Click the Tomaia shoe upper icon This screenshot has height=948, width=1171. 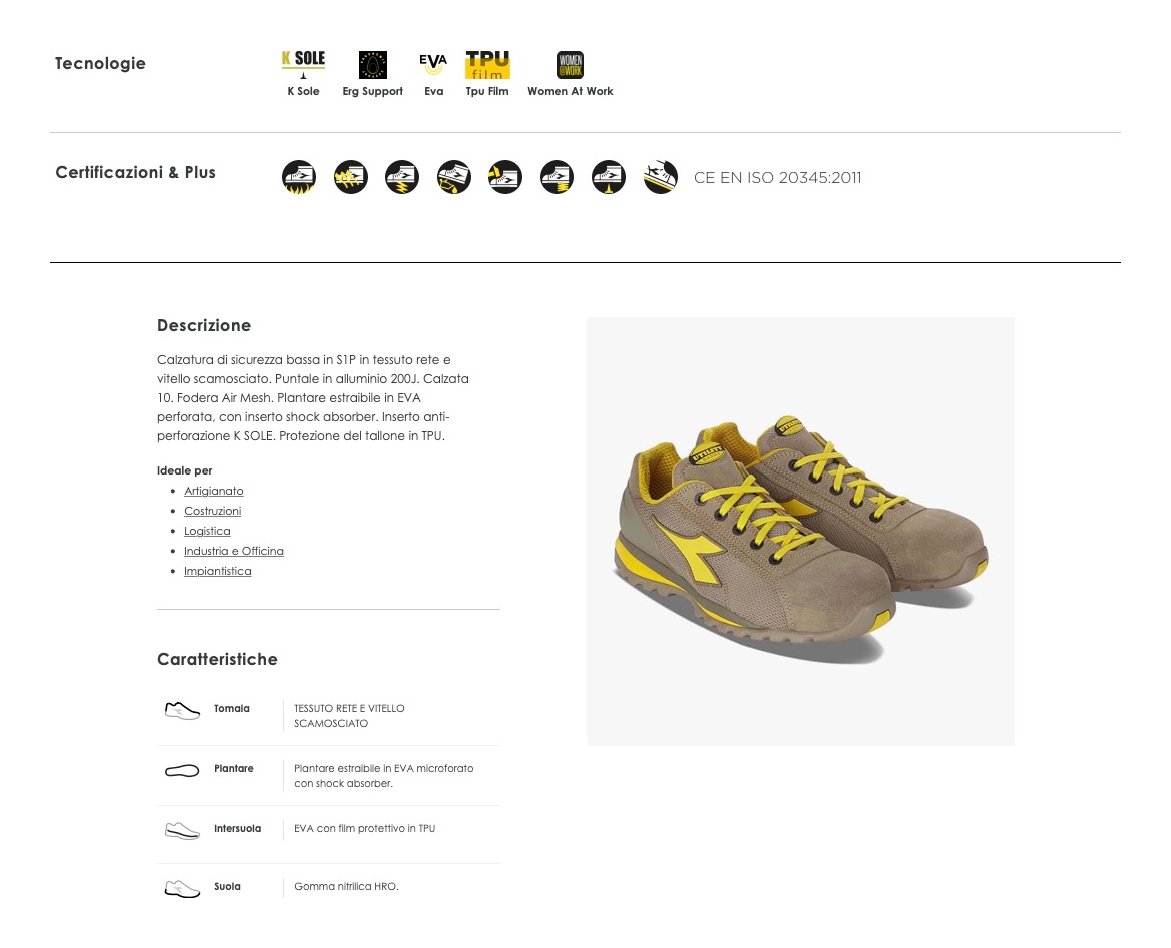point(182,710)
